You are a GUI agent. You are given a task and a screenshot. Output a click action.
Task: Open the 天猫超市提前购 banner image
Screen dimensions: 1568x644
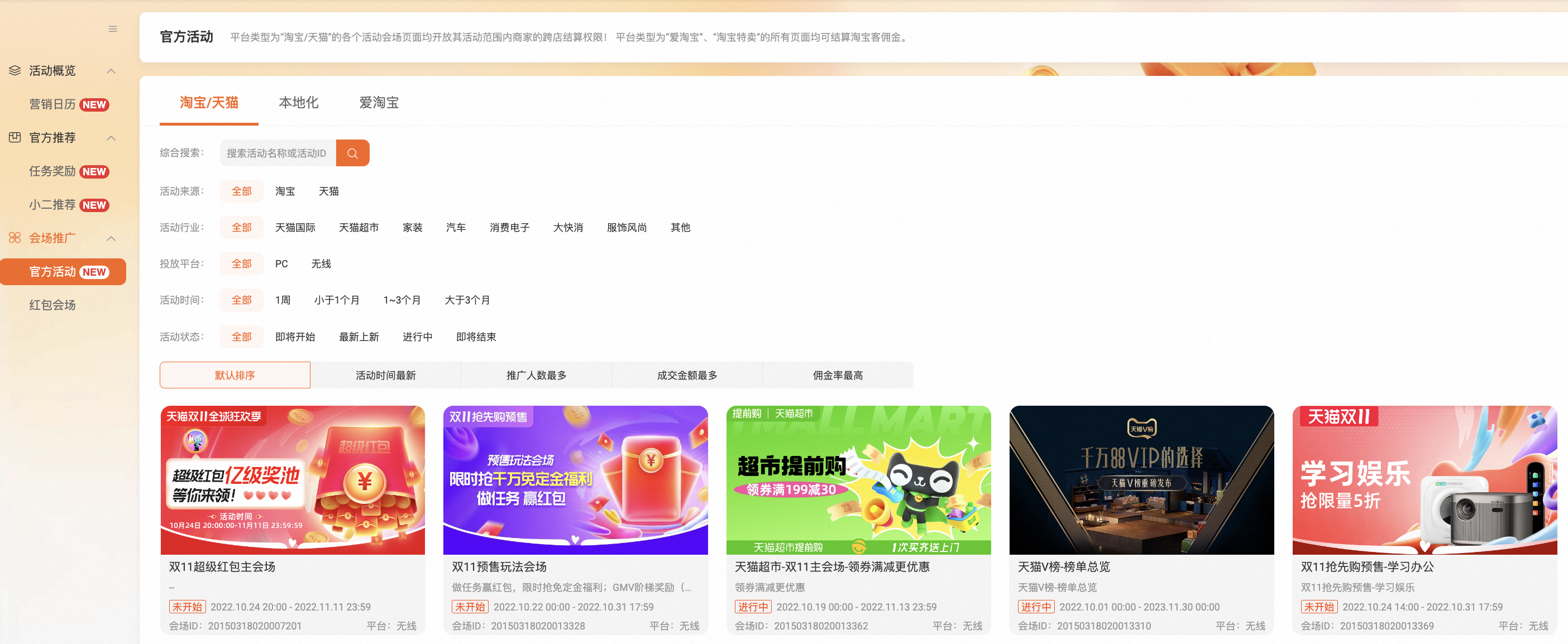coord(859,480)
